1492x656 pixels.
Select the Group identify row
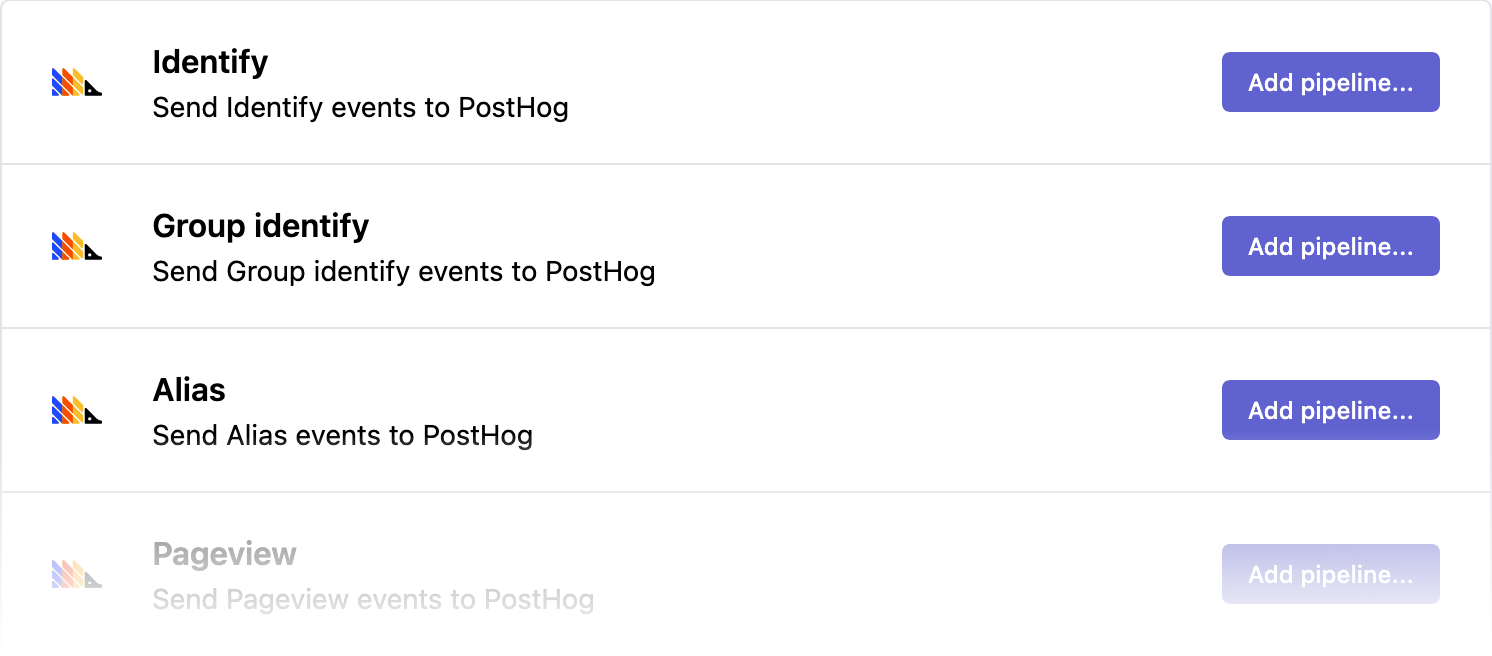click(x=700, y=246)
